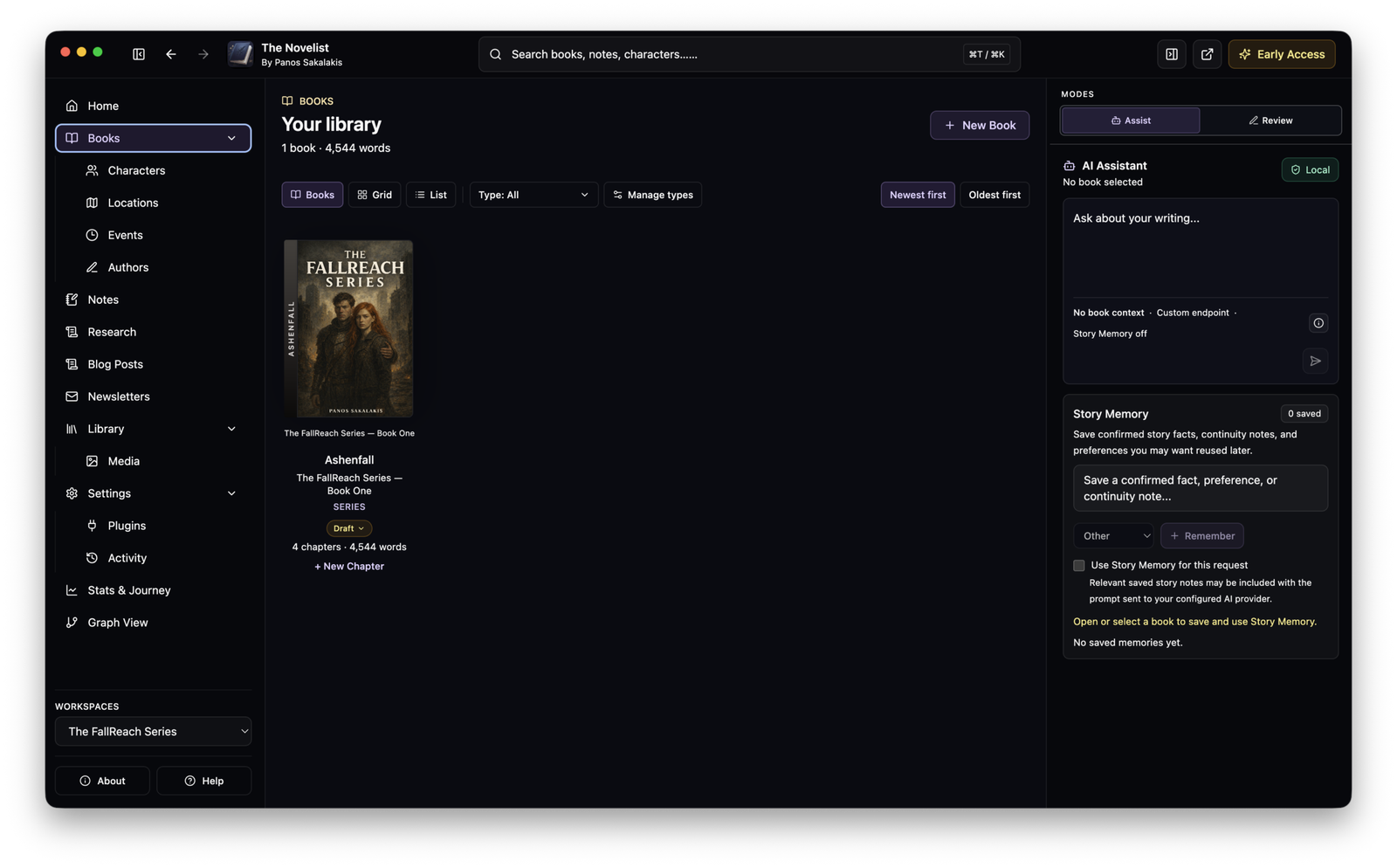Add a + New Chapter to Ashenfall
The height and width of the screenshot is (868, 1397).
click(349, 567)
